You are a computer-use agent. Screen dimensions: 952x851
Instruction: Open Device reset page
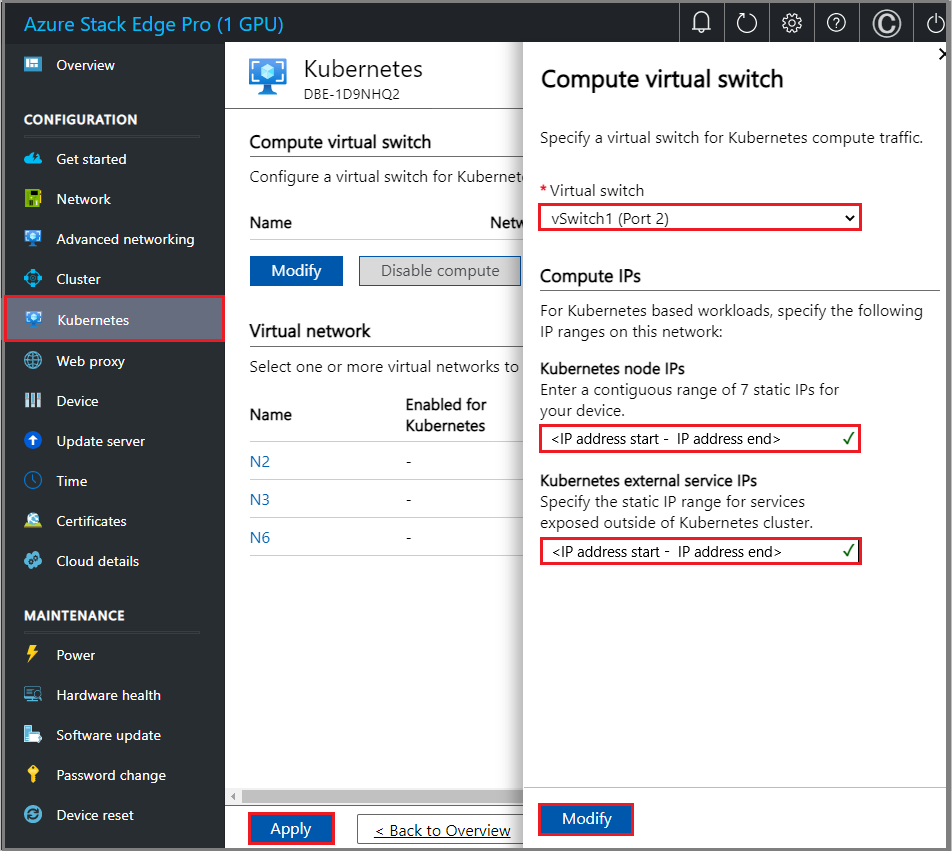point(95,815)
